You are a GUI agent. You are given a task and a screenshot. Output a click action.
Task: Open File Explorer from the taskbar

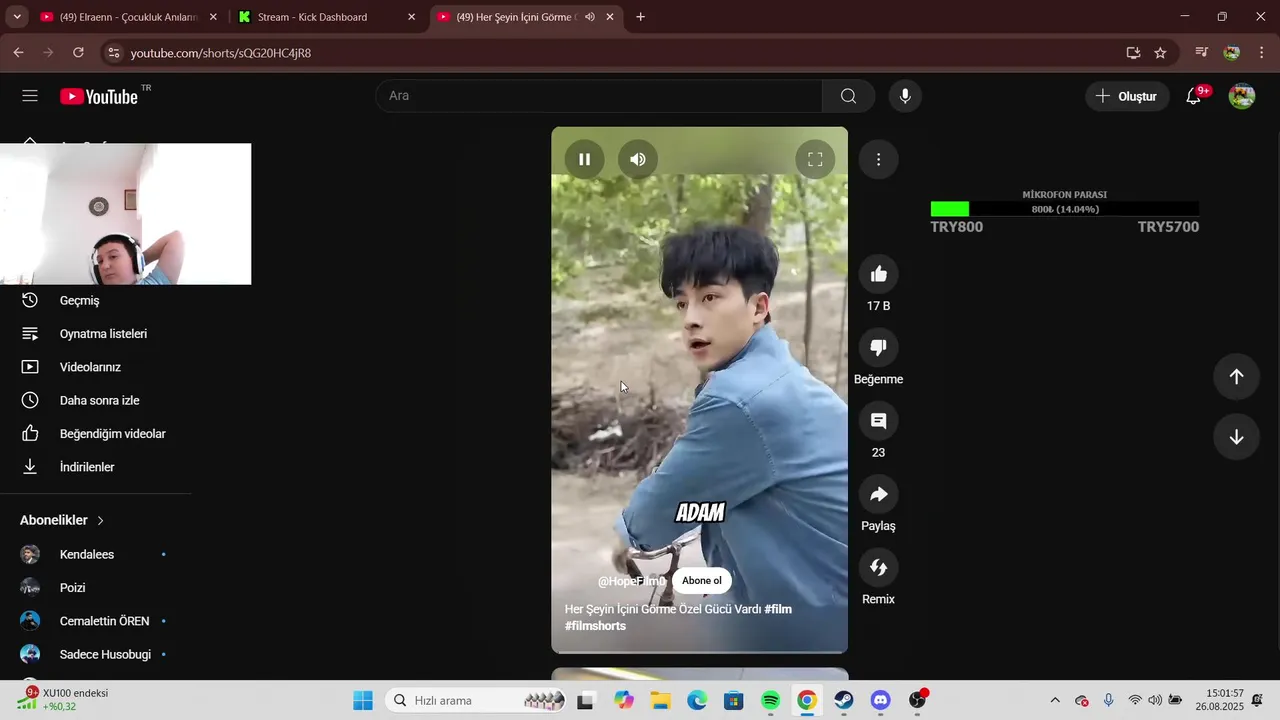point(661,700)
